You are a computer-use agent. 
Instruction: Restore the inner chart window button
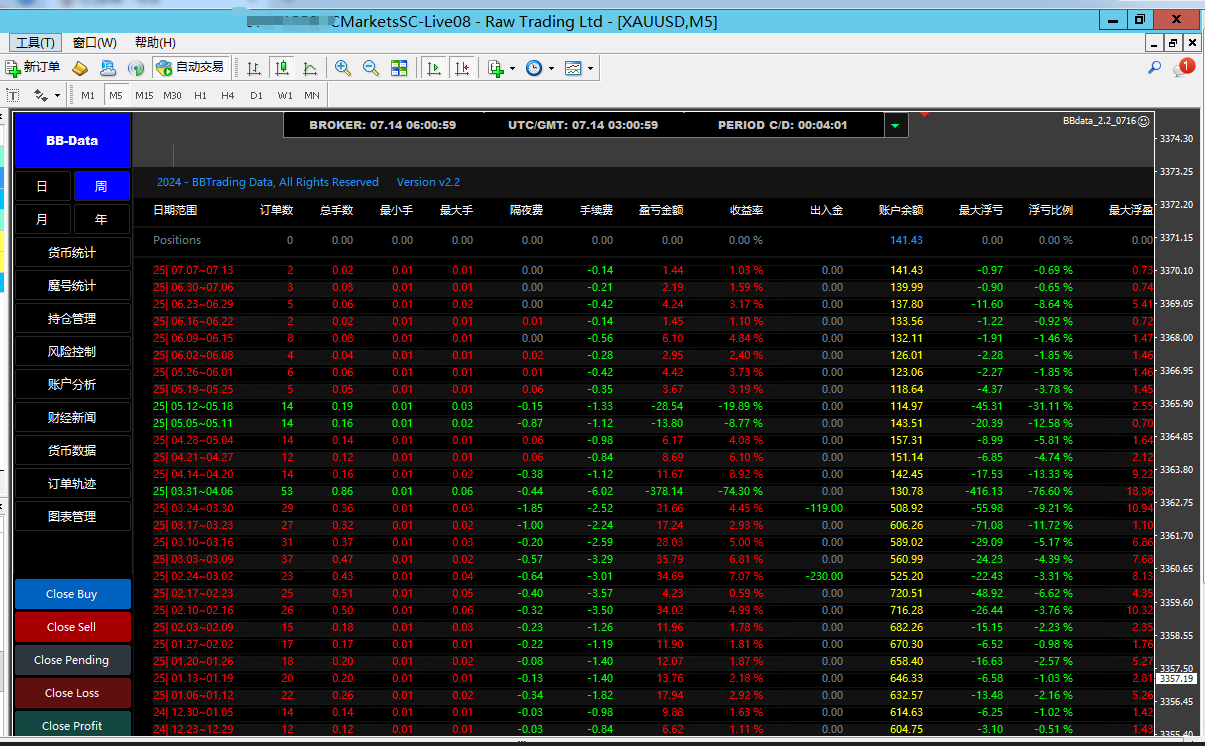click(1172, 42)
